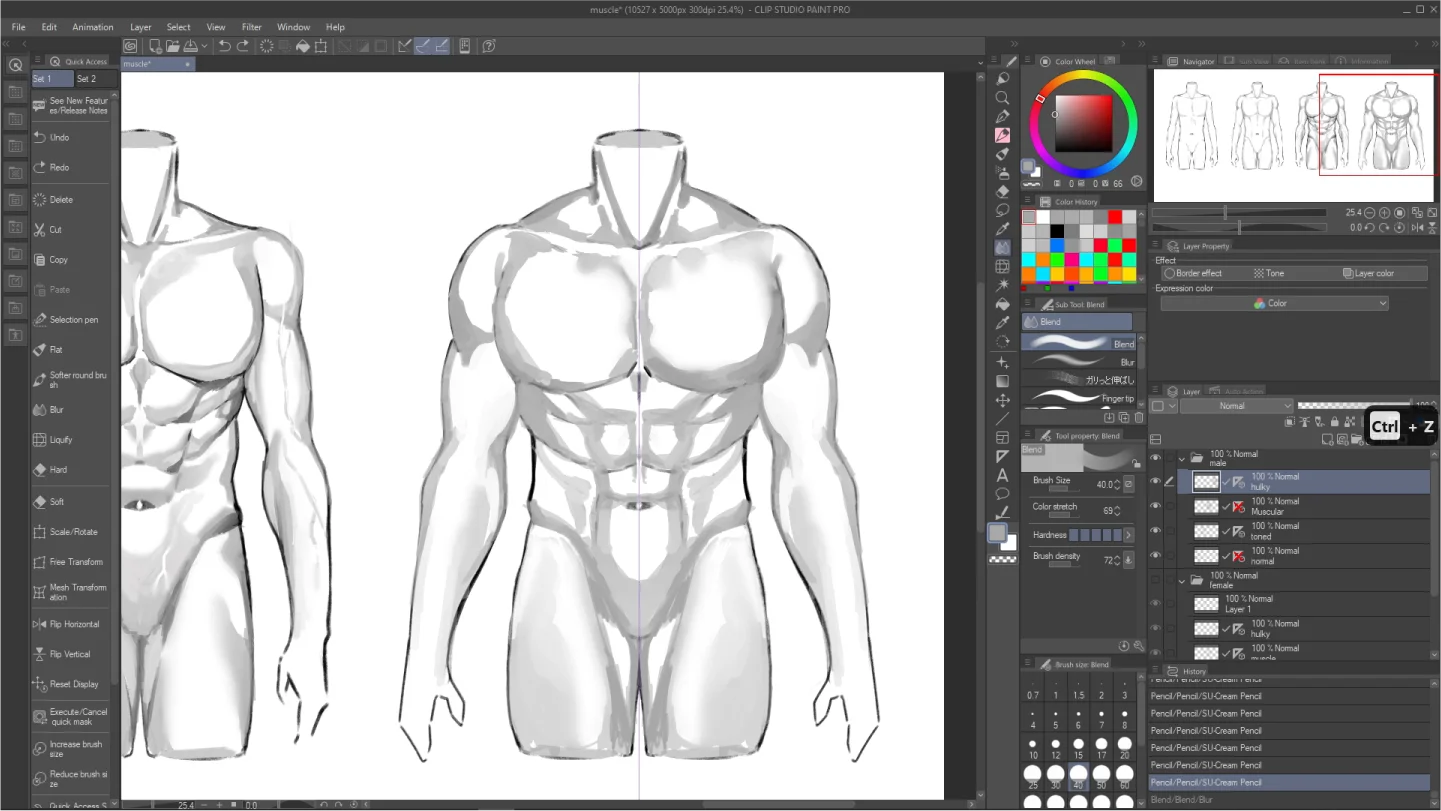Open the File menu
Image resolution: width=1441 pixels, height=811 pixels.
[x=18, y=27]
